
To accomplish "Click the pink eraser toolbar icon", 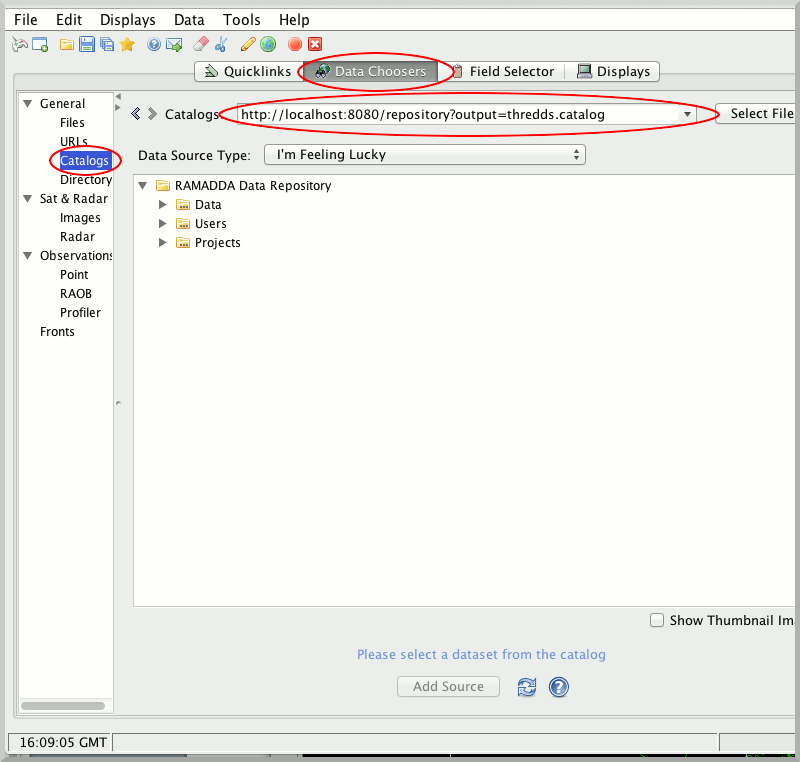I will click(x=200, y=44).
